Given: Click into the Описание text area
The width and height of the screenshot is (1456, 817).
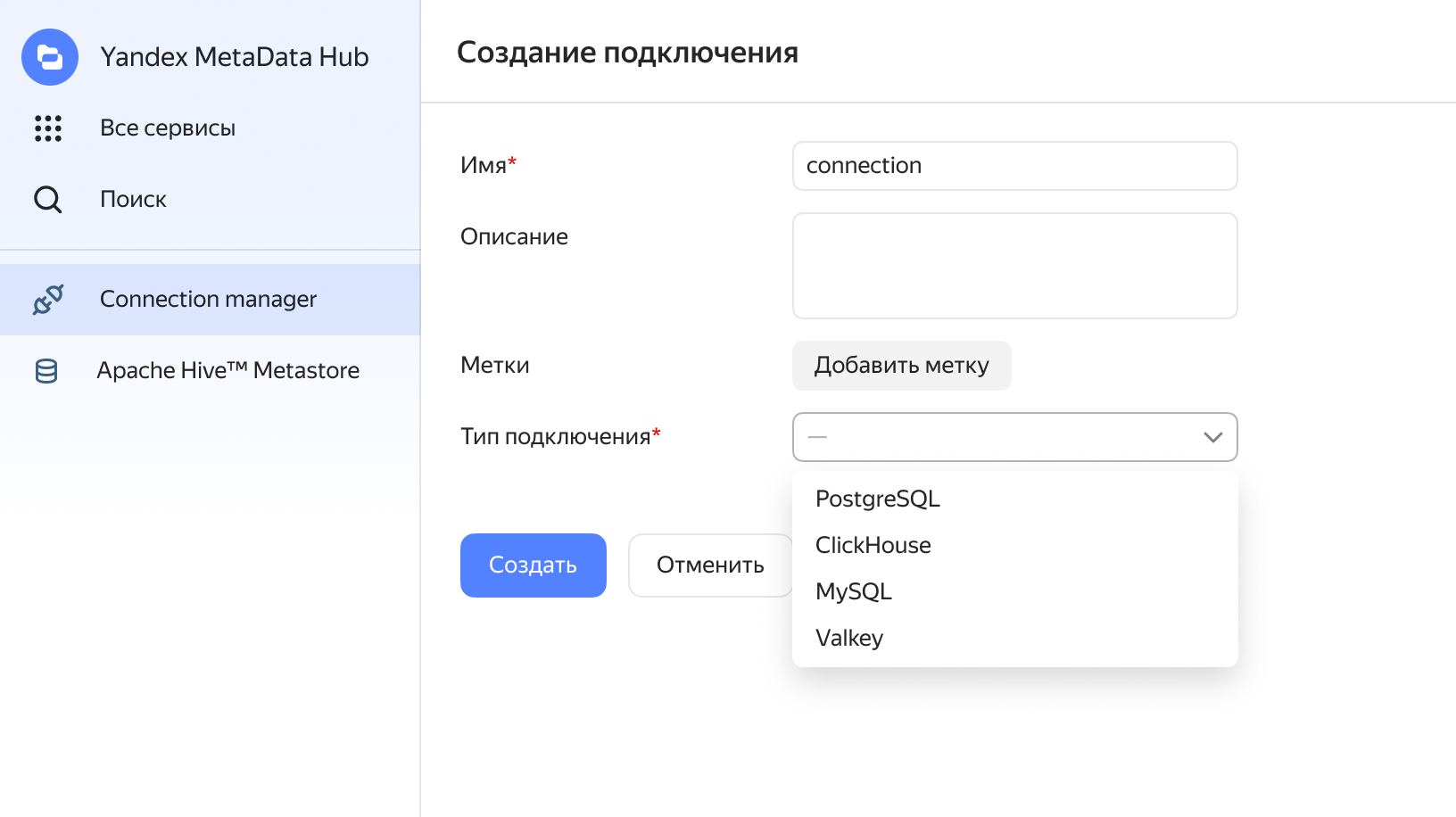Looking at the screenshot, I should coord(1014,266).
